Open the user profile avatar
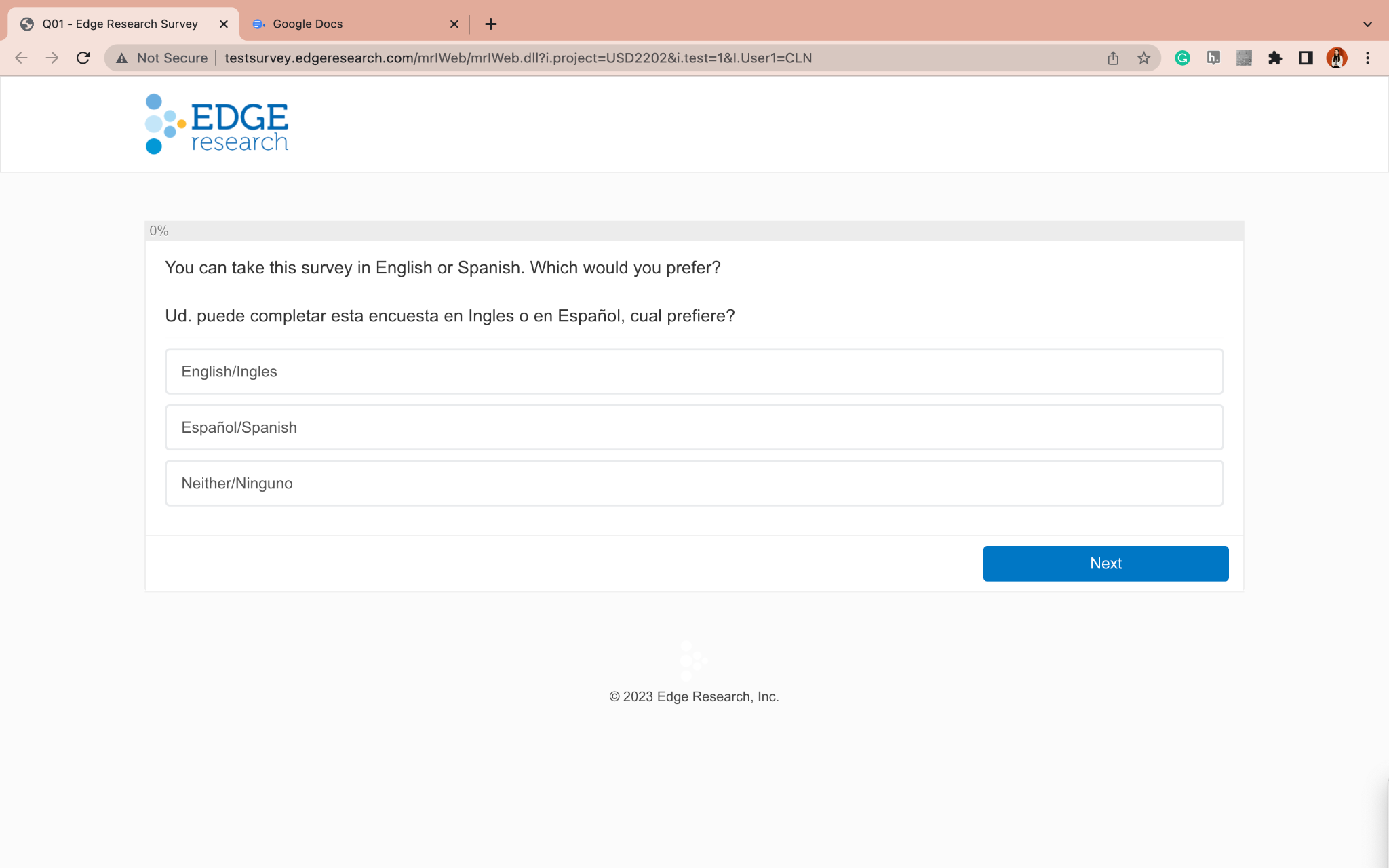The width and height of the screenshot is (1389, 868). (1336, 58)
